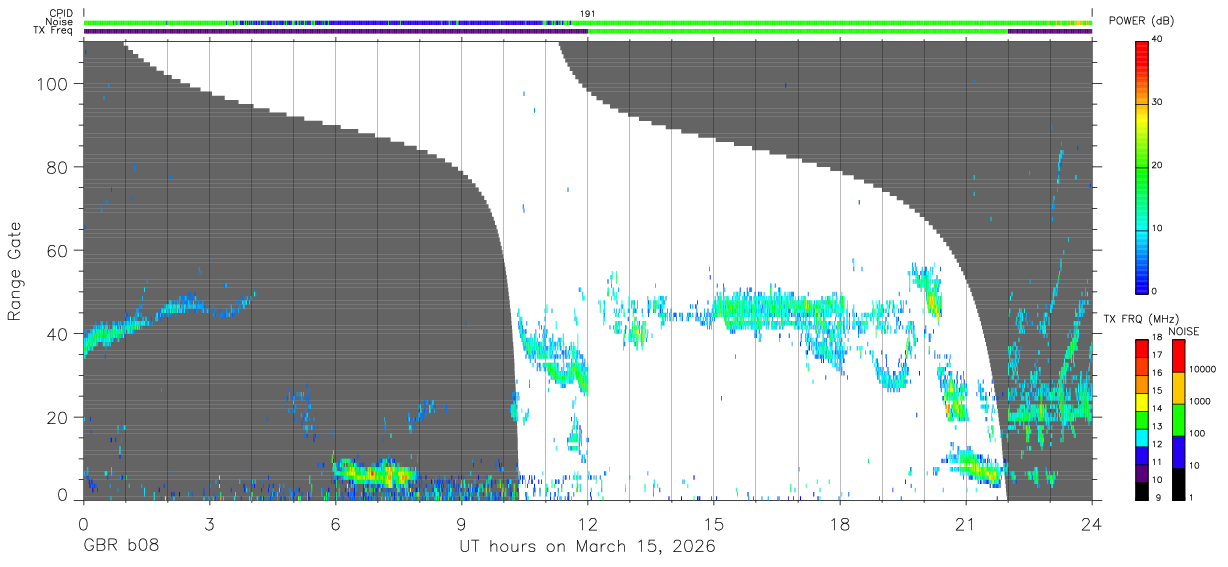This screenshot has height=567, width=1228.
Task: Click the 24 tick on UT hours axis
Action: (1092, 523)
